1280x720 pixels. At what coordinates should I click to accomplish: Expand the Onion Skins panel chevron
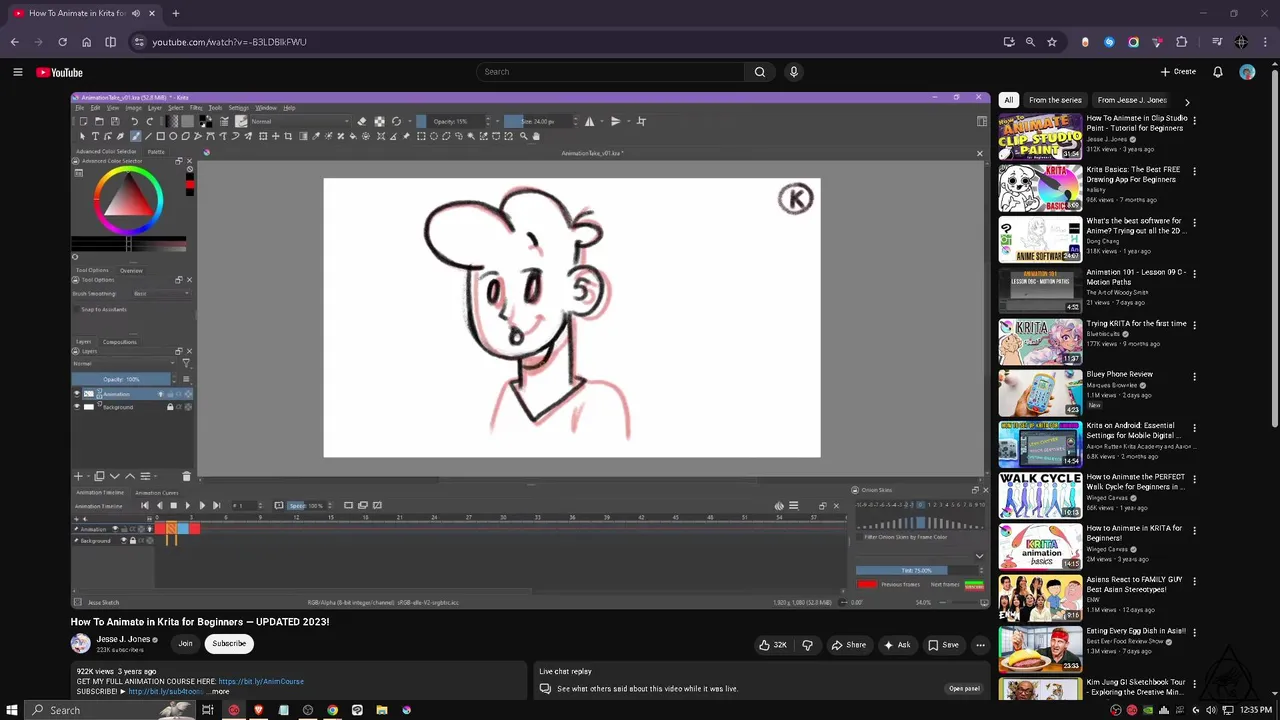click(980, 556)
